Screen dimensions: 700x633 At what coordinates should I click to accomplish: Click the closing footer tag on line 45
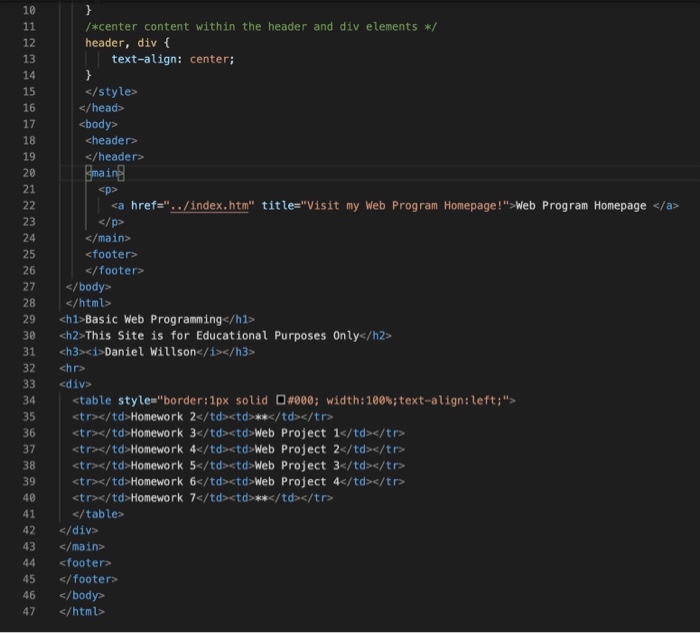(88, 579)
